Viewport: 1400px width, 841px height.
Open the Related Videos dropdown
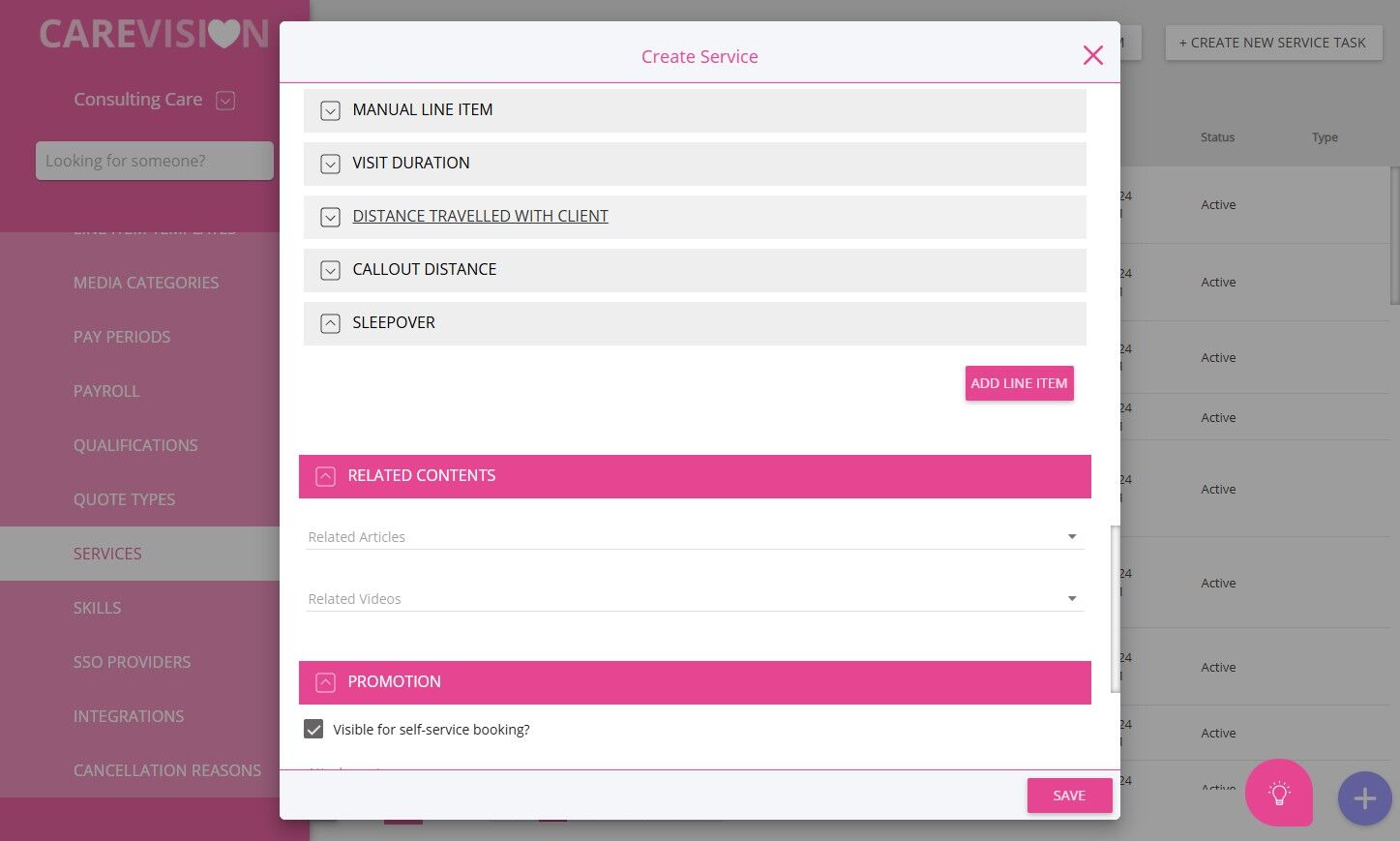(695, 599)
